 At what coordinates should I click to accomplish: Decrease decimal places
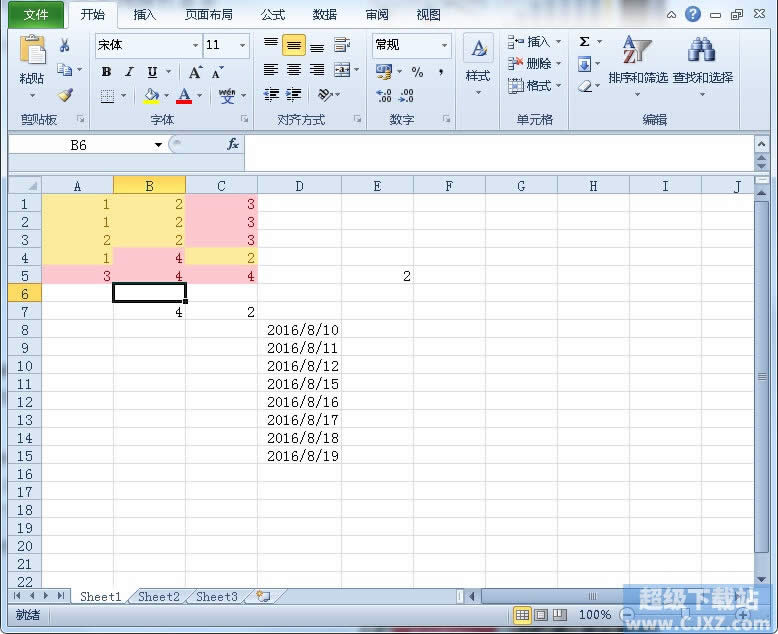(x=406, y=95)
